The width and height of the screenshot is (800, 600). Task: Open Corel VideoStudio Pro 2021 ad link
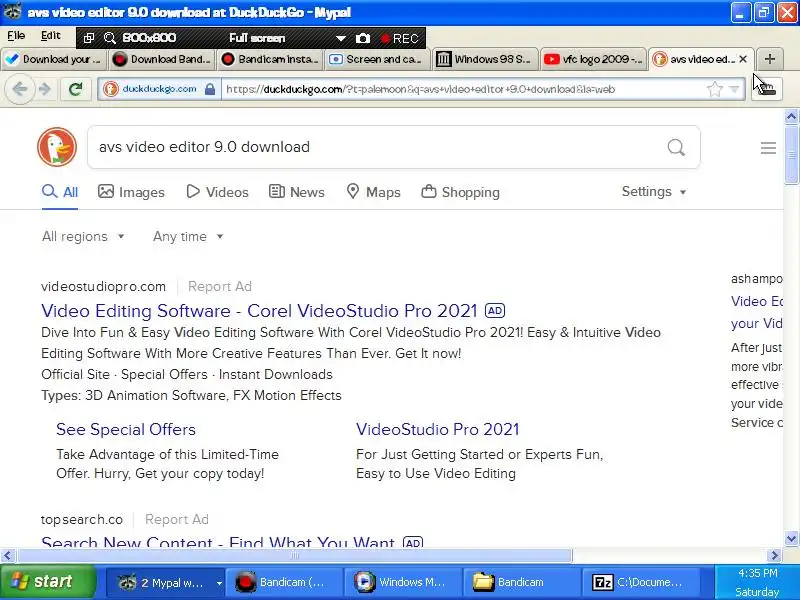[259, 311]
